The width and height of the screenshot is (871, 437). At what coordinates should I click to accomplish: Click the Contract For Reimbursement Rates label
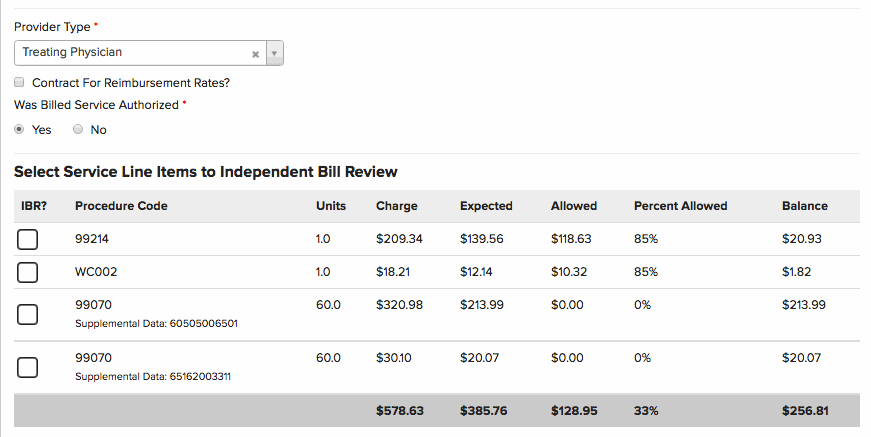131,83
